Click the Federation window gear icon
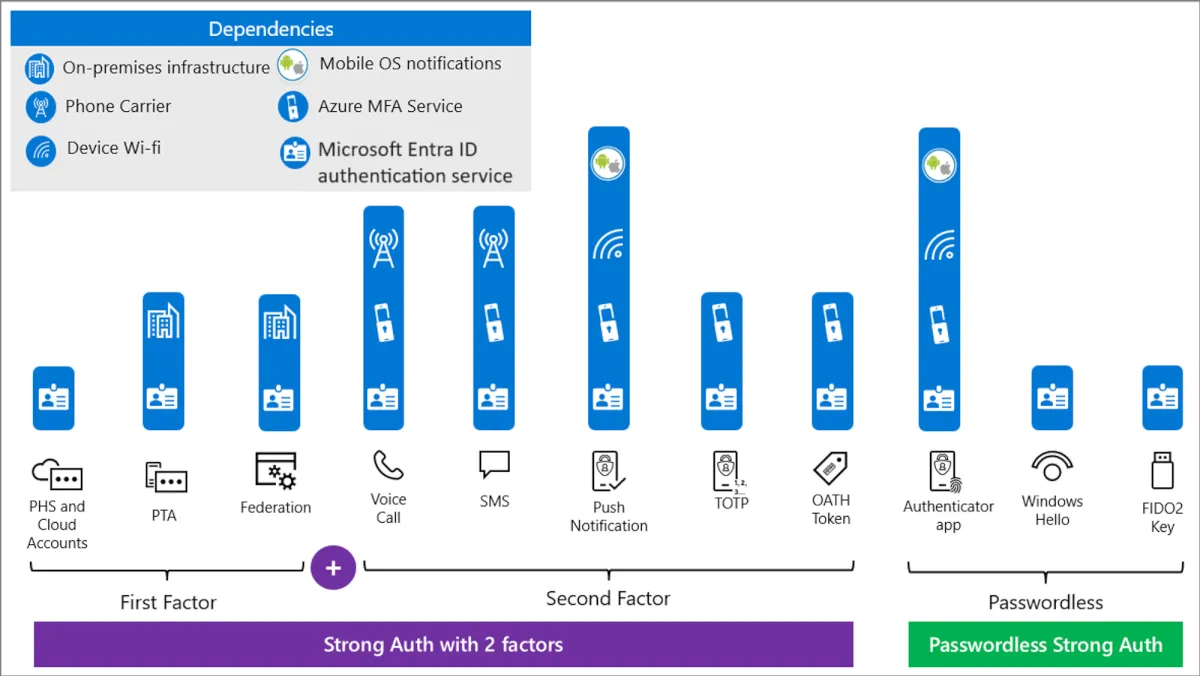 point(275,472)
